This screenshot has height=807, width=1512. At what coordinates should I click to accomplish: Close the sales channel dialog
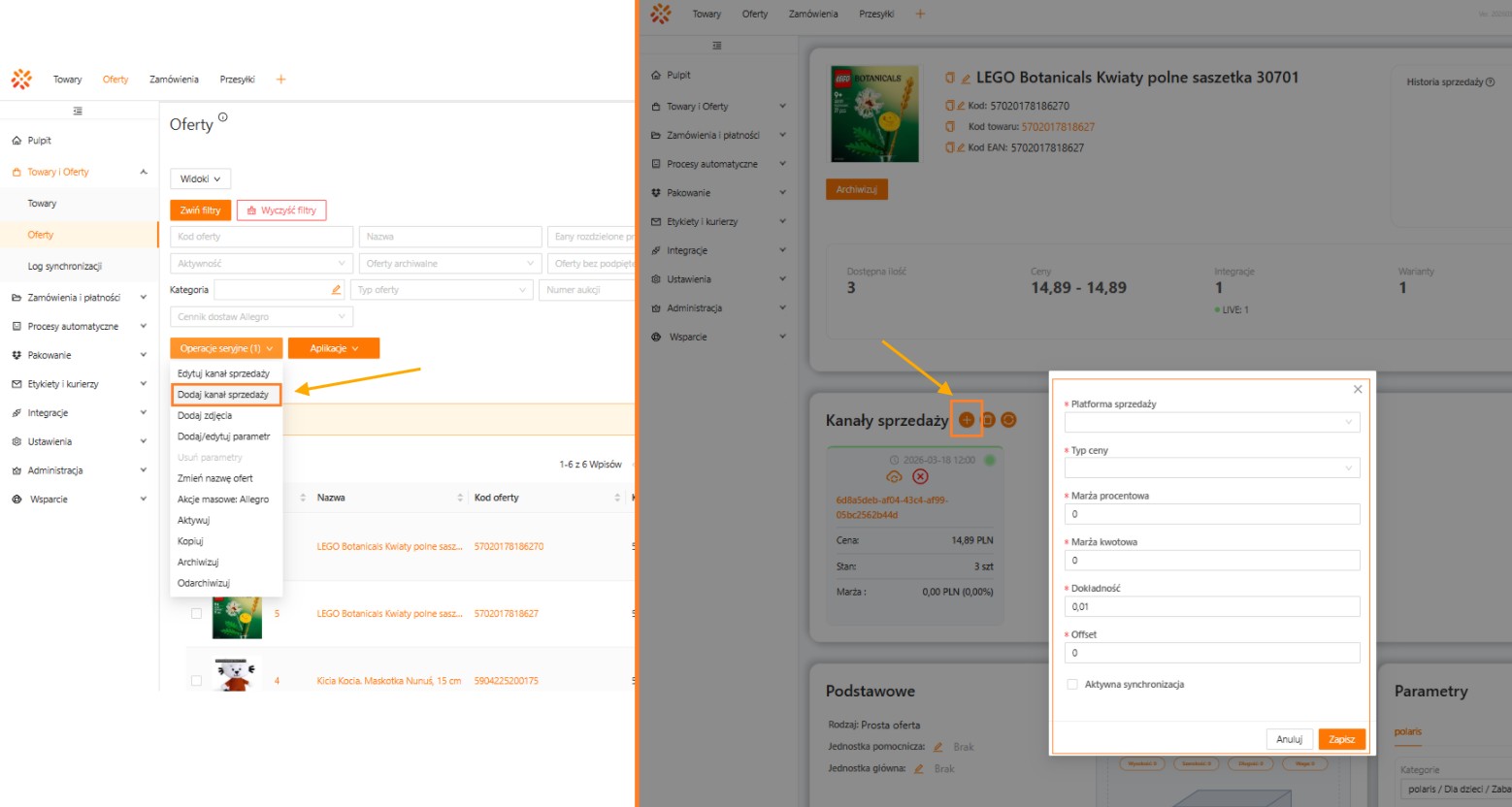click(x=1358, y=389)
